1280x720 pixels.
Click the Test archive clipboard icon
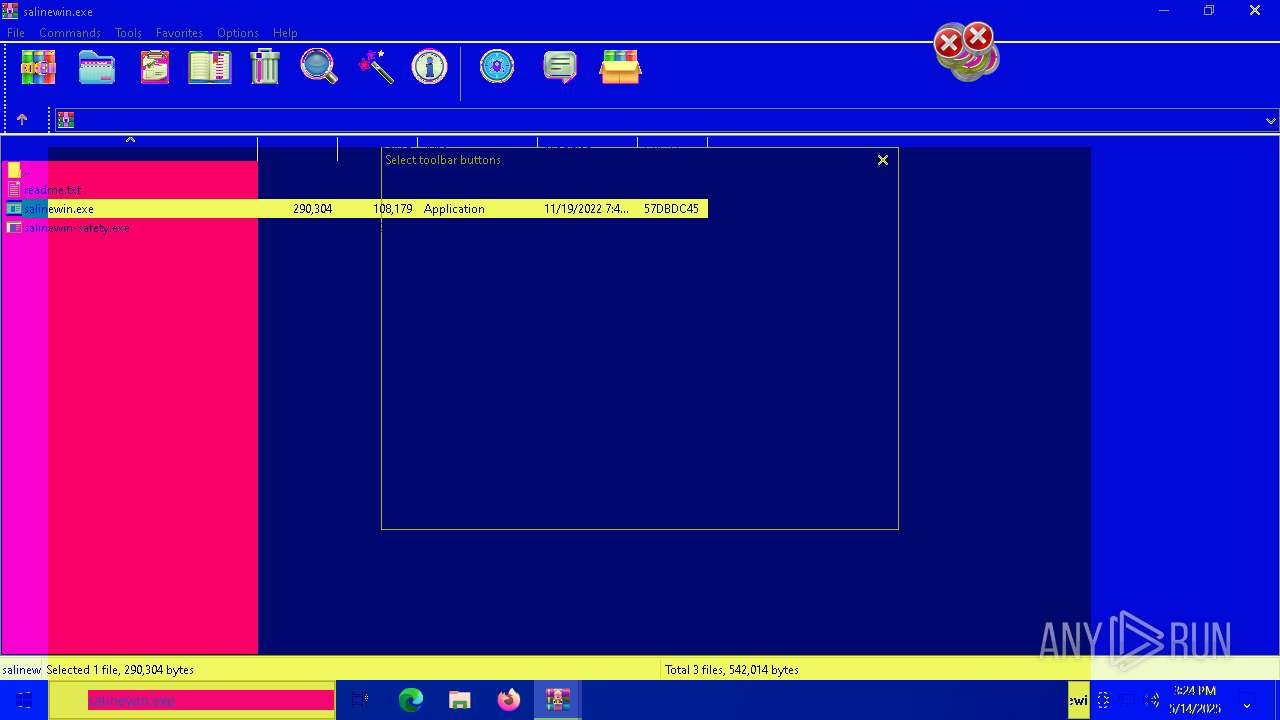coord(154,68)
